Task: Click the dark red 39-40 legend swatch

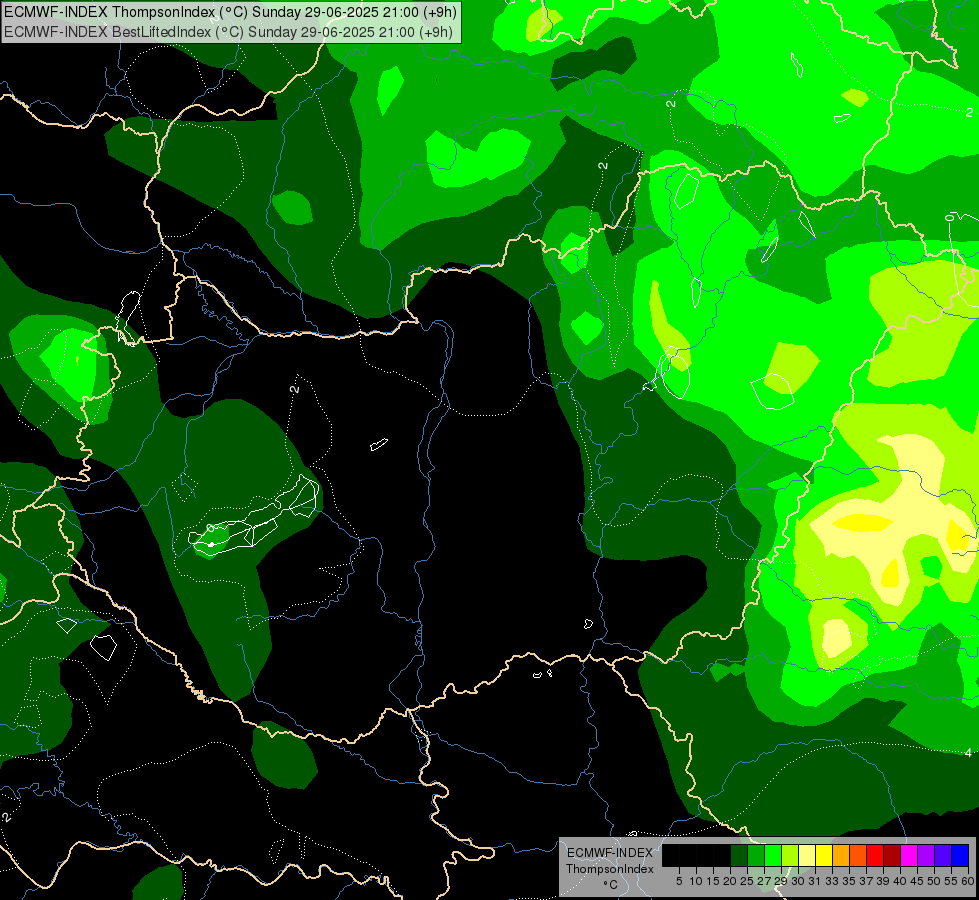Action: [892, 856]
